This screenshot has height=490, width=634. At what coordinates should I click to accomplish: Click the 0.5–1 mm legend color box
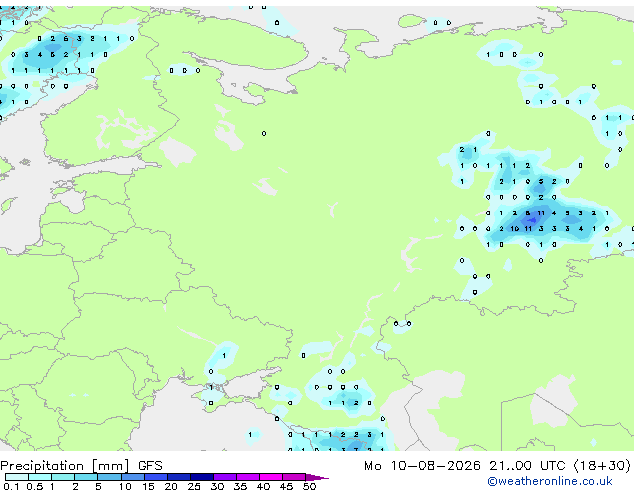coord(40,477)
